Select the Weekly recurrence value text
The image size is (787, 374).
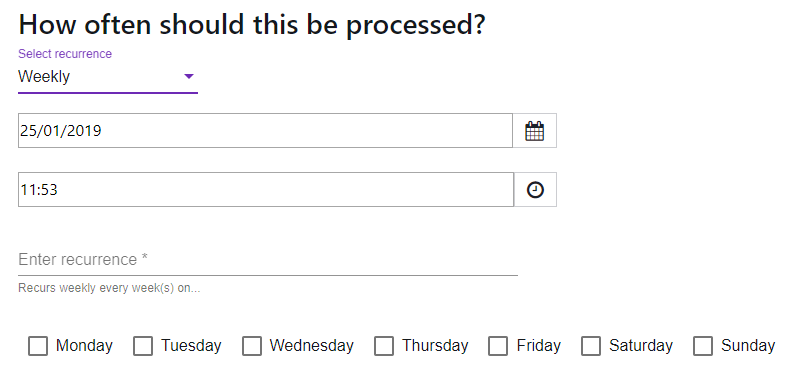pyautogui.click(x=44, y=77)
